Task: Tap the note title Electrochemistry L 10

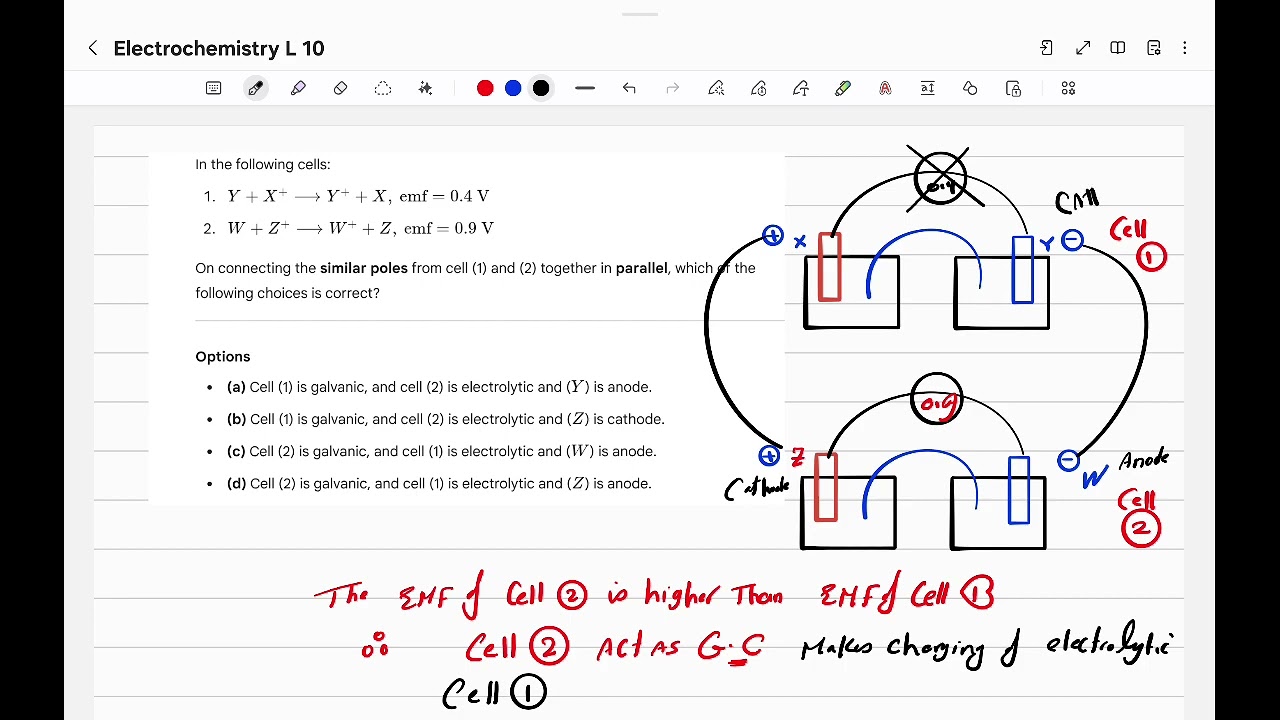Action: click(x=219, y=48)
